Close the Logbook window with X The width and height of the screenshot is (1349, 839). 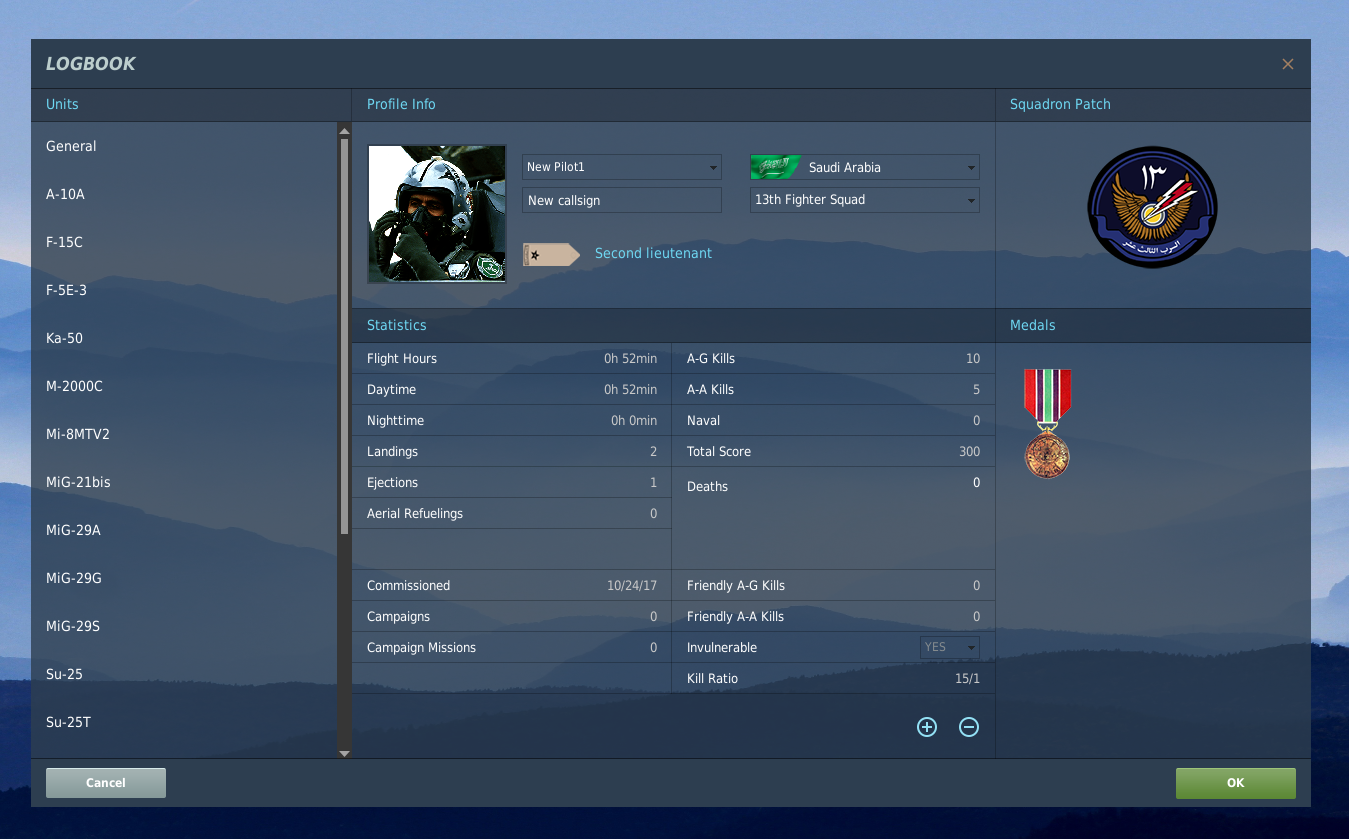click(1288, 64)
